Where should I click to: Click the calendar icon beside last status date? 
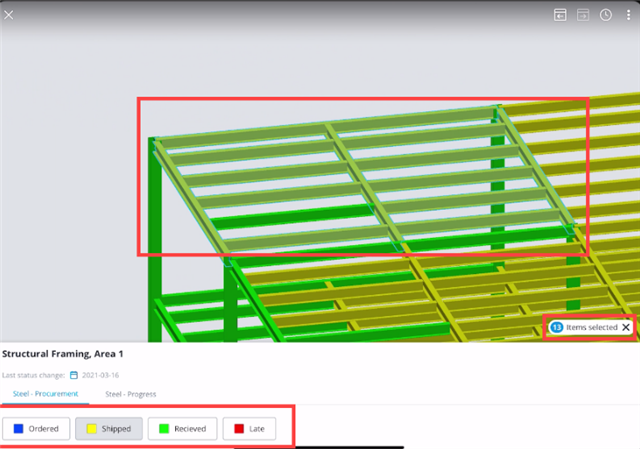[74, 375]
